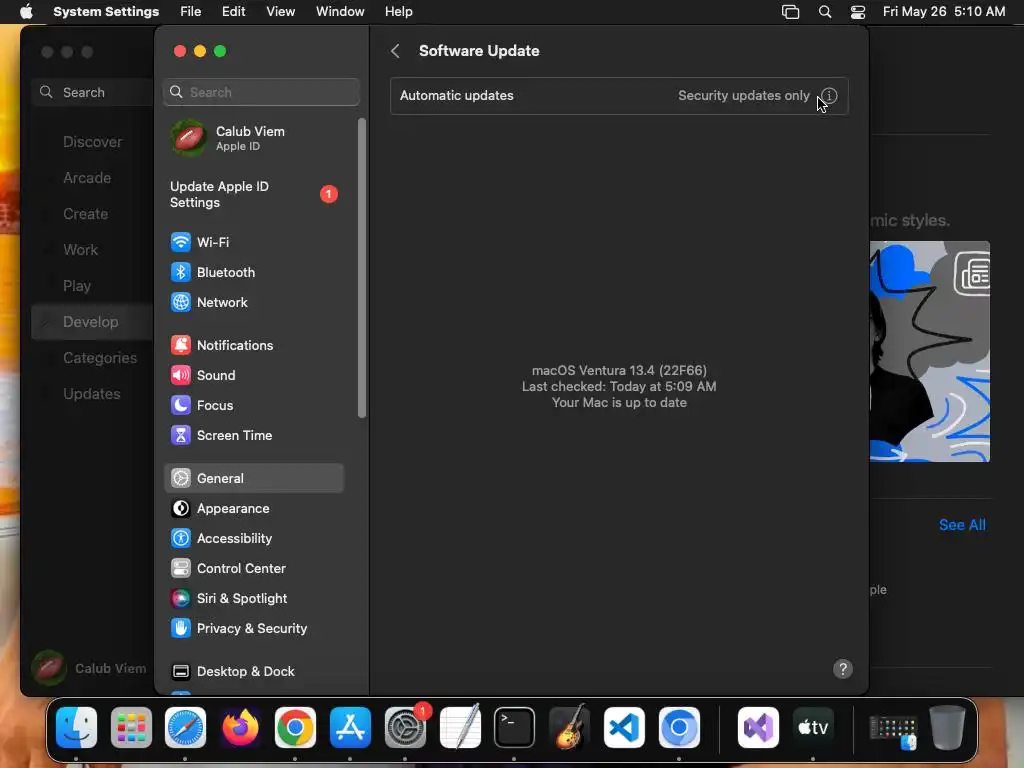Open Automatic updates info button
This screenshot has height=768, width=1024.
point(829,95)
